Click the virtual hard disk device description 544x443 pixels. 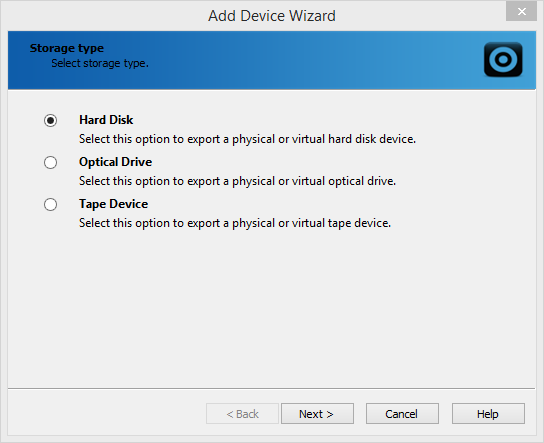click(x=247, y=139)
